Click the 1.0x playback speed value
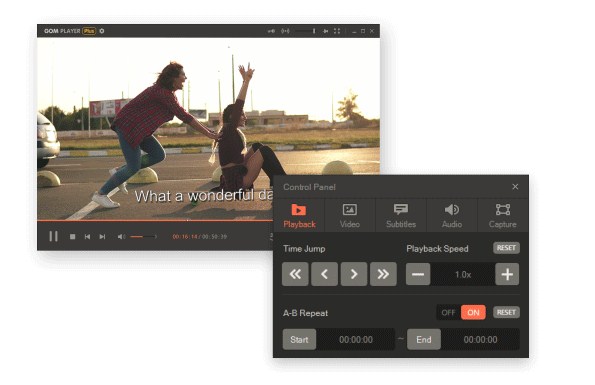Viewport: 595px width, 385px height. (463, 274)
